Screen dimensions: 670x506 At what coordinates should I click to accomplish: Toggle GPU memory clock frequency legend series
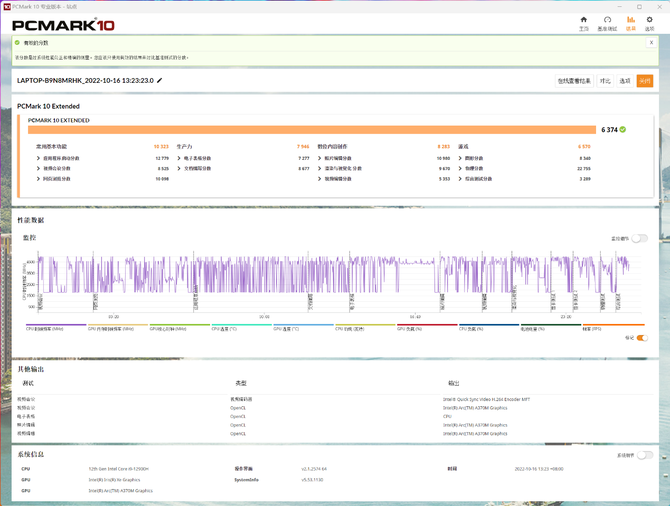(x=118, y=327)
